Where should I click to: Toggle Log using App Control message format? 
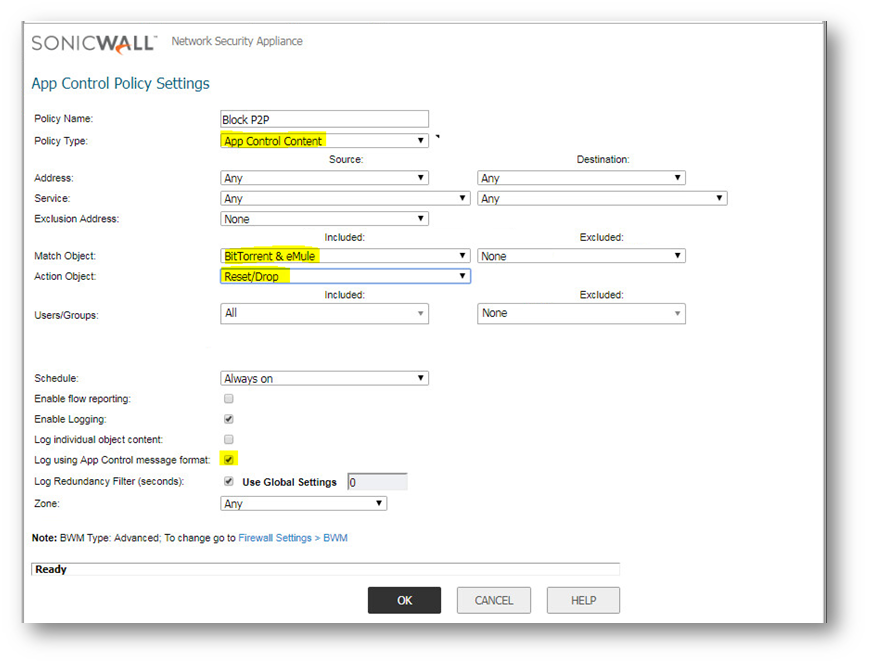pos(229,460)
